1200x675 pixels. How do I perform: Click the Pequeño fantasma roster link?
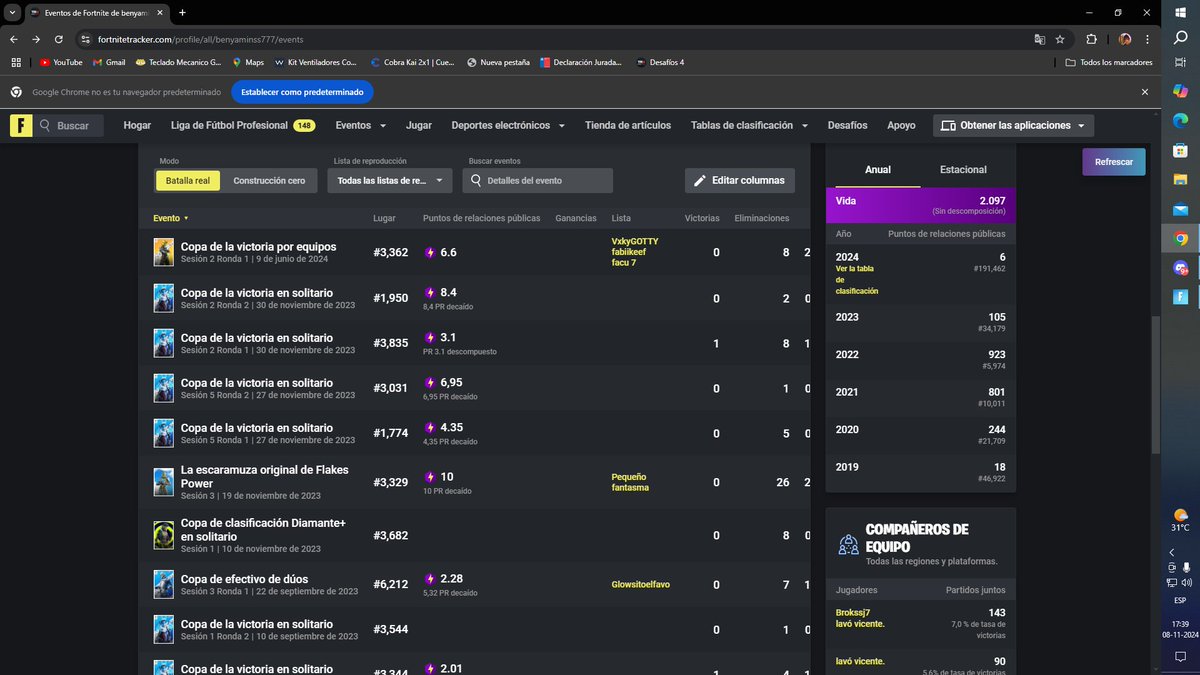tap(630, 482)
